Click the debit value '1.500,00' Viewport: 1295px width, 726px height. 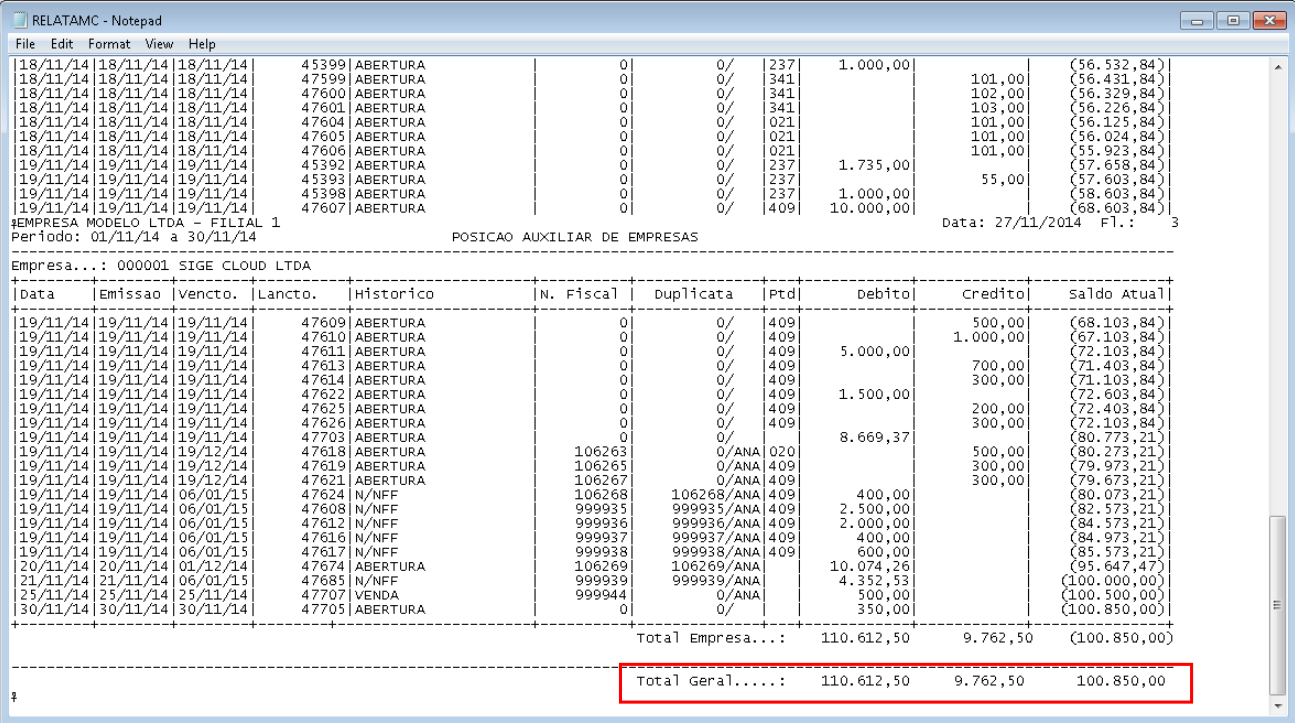(874, 395)
